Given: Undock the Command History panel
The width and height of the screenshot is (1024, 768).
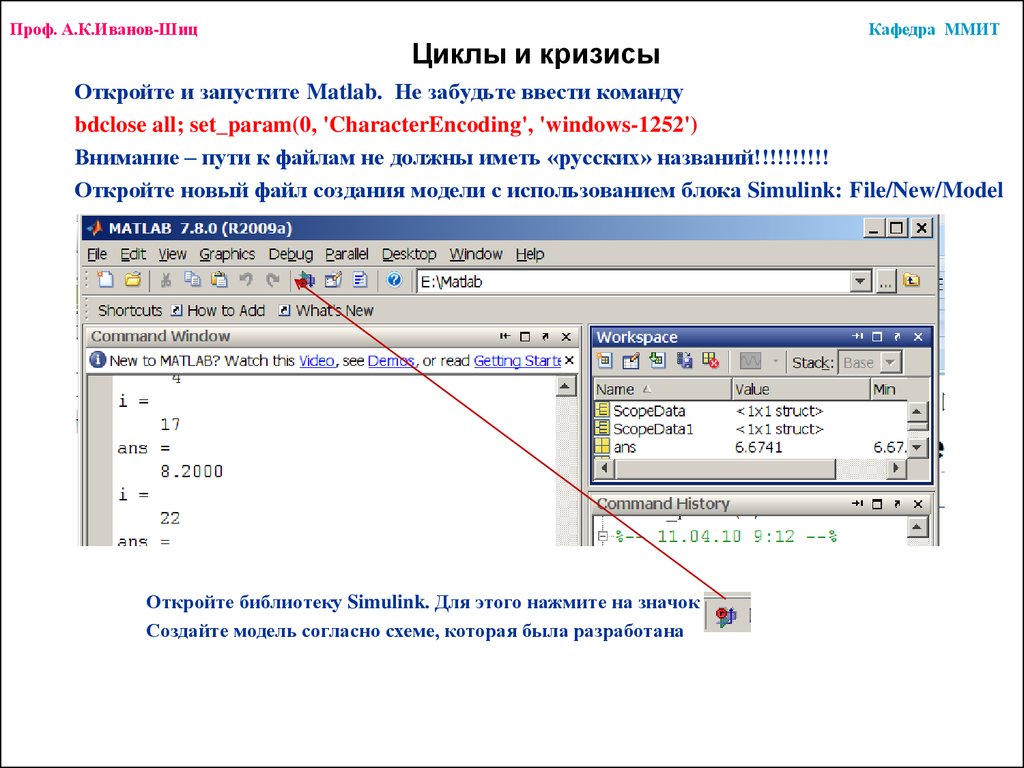Looking at the screenshot, I should [x=897, y=504].
